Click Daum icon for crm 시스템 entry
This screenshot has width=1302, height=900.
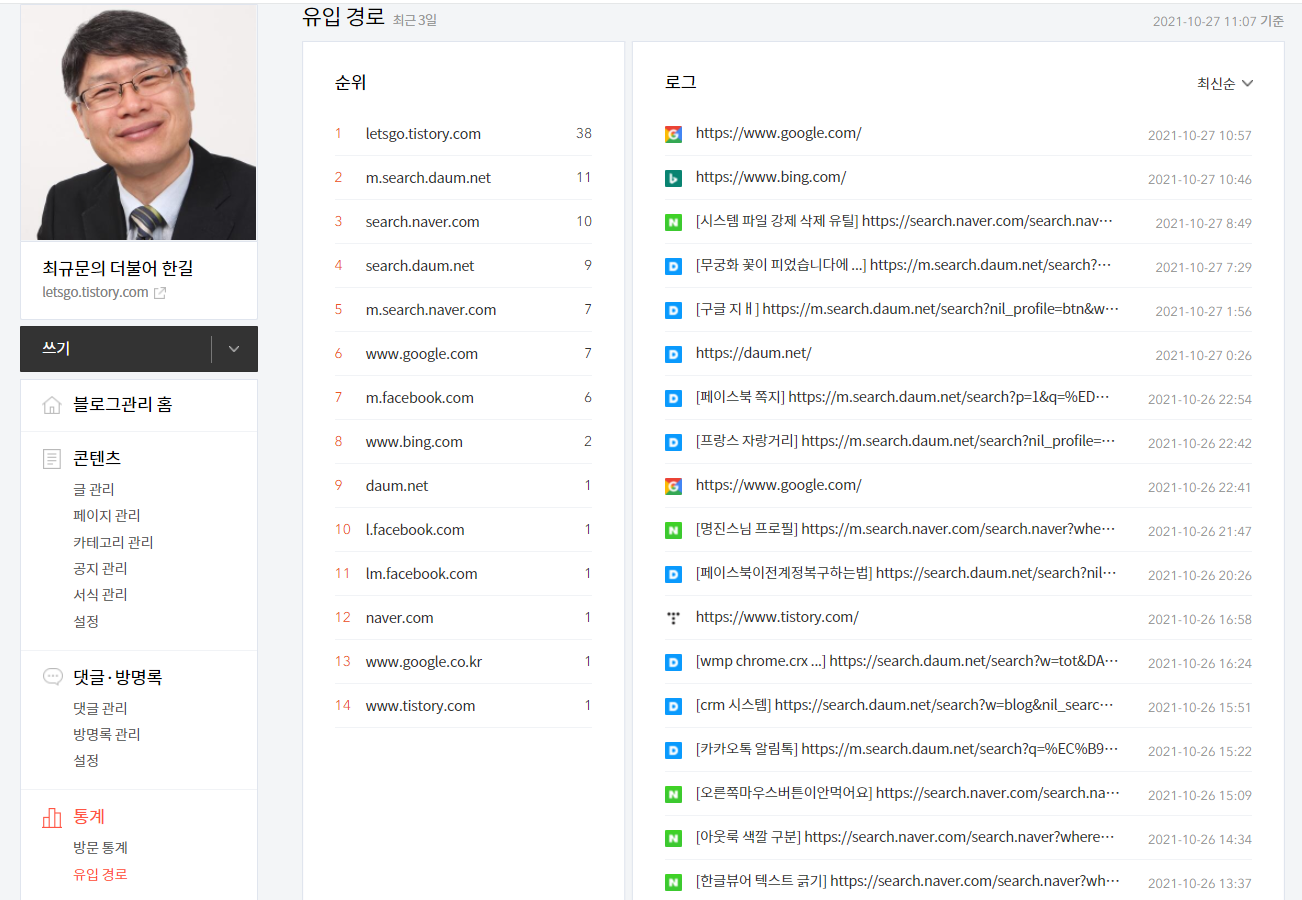(x=673, y=706)
